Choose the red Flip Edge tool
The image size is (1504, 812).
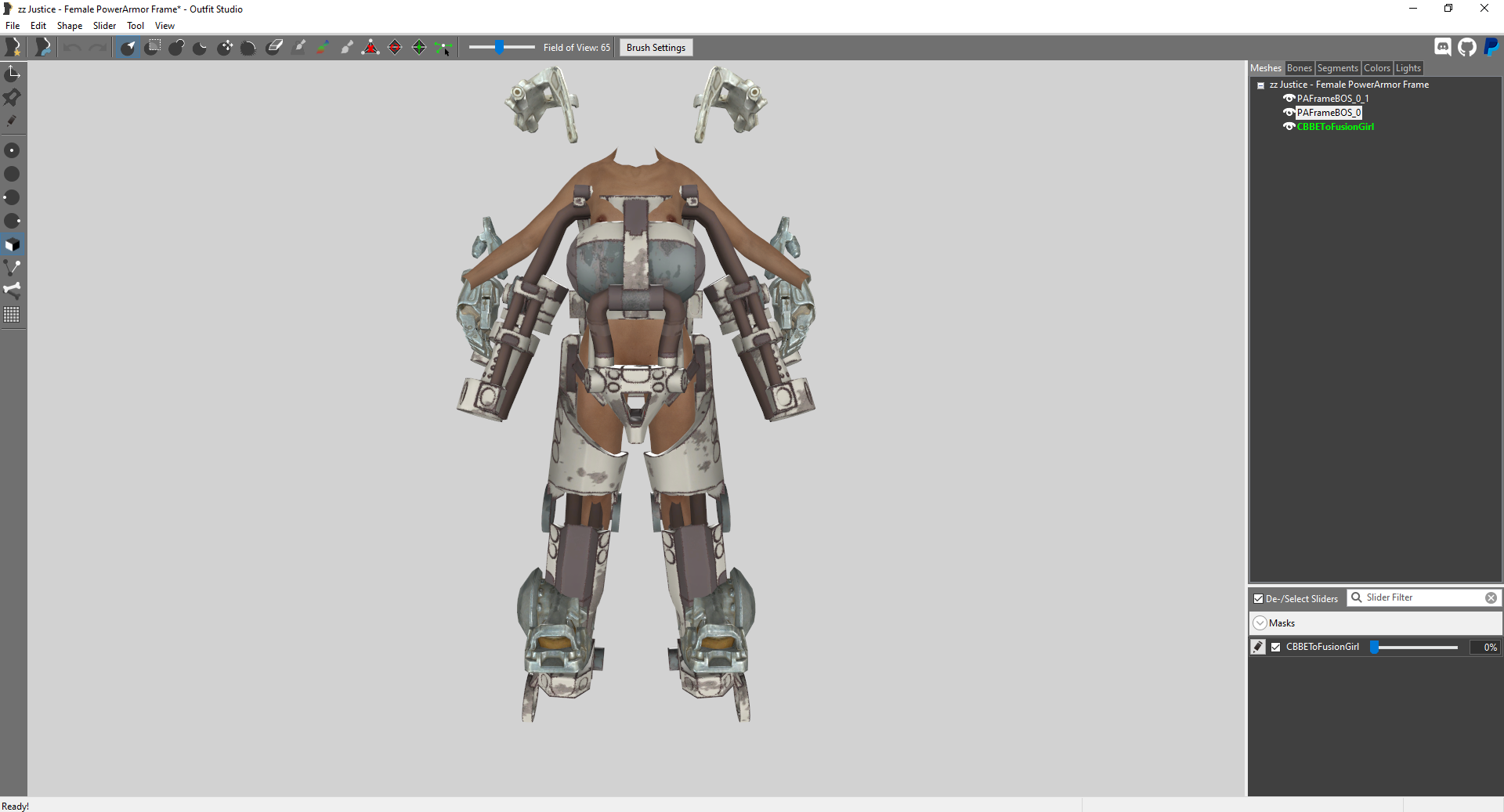[395, 48]
